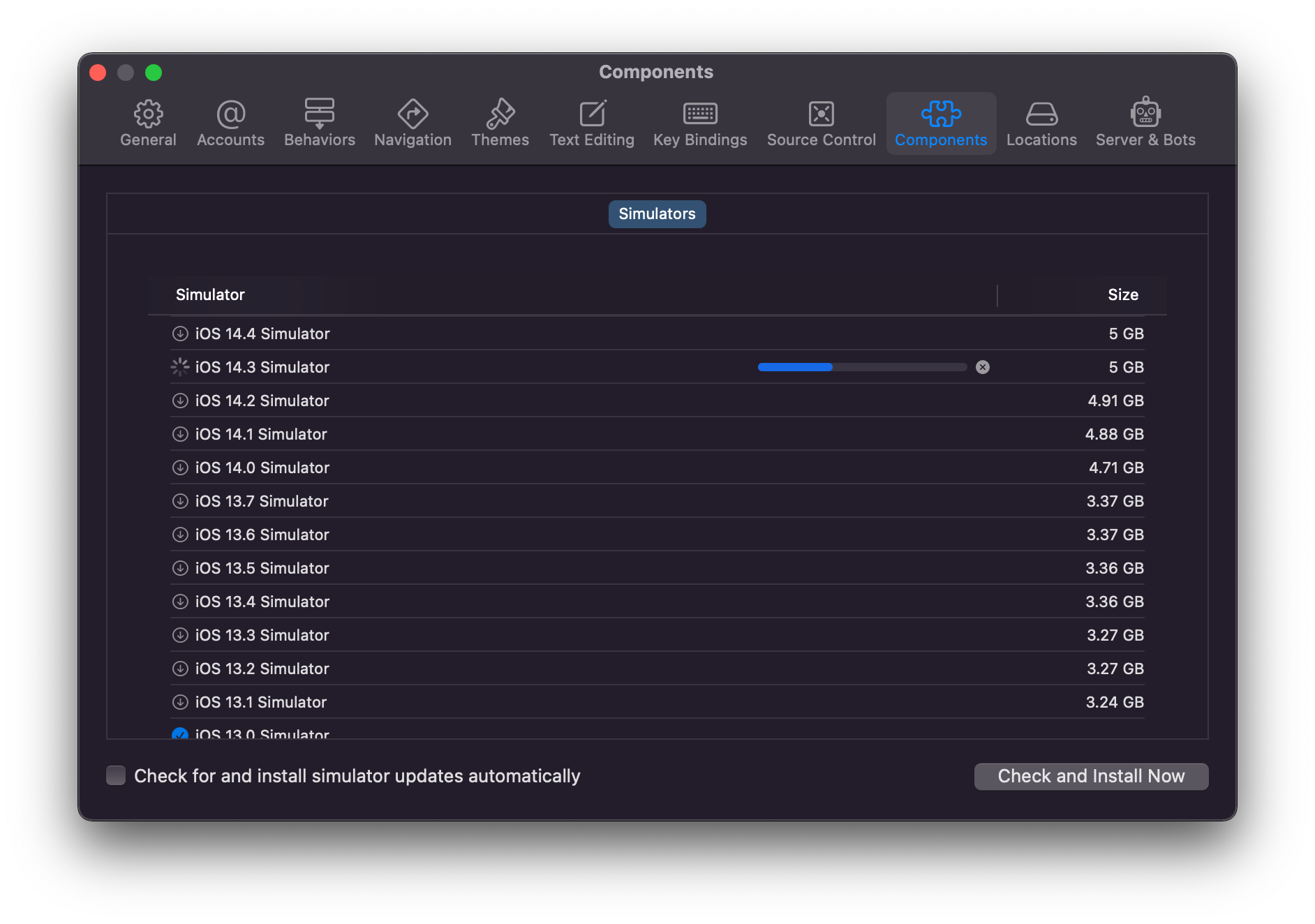Zoom the window with the green button
The height and width of the screenshot is (924, 1315).
pos(154,73)
